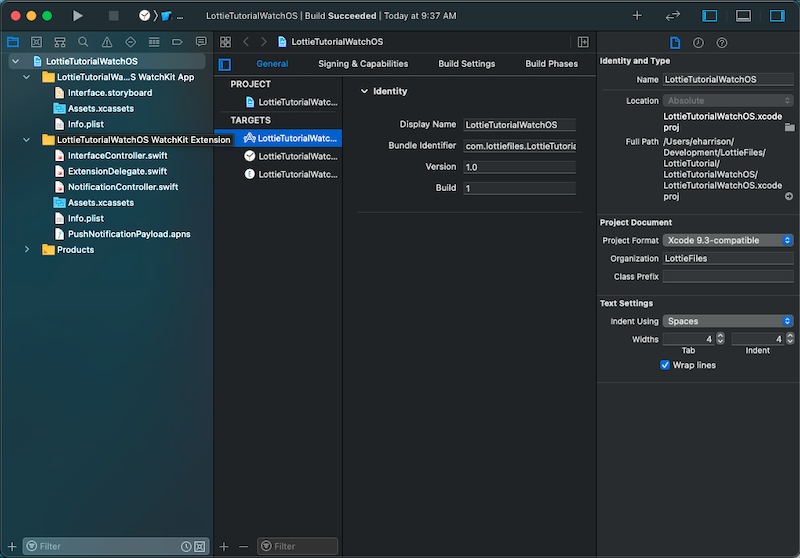Go forward in editor history

263,42
